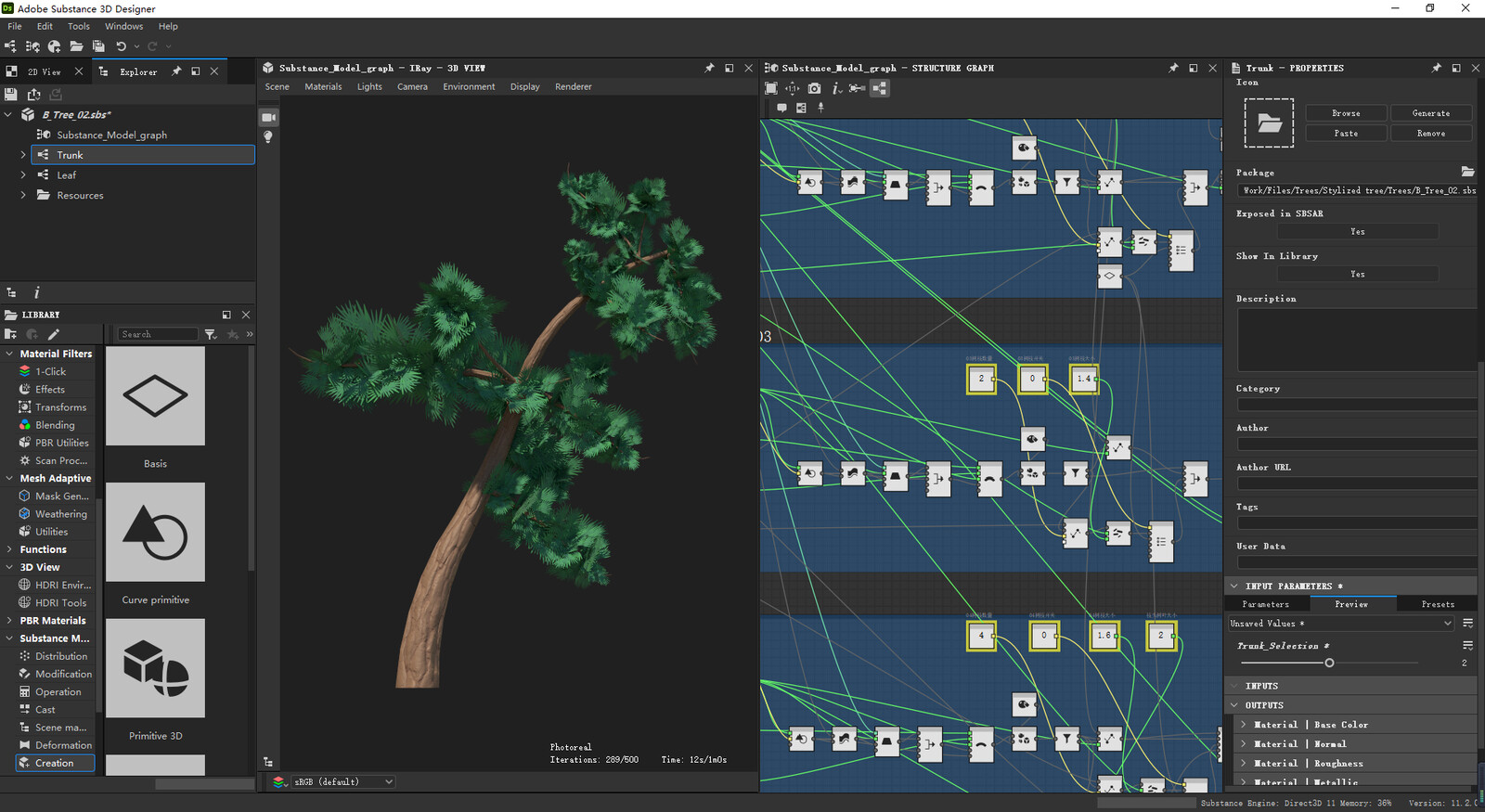Expand the Functions library category

coord(9,549)
